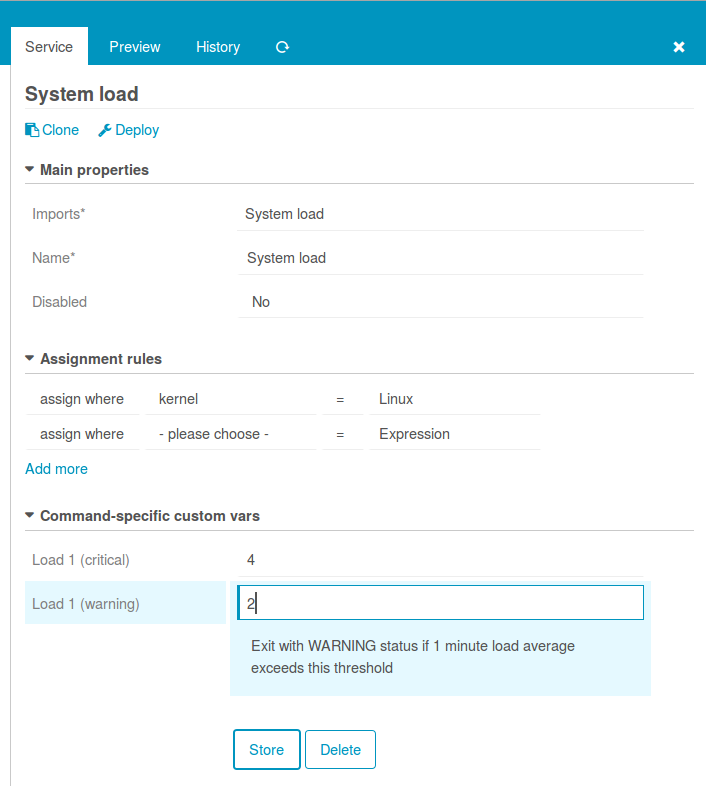Click the WARNING status help text
This screenshot has height=786, width=706.
413,657
